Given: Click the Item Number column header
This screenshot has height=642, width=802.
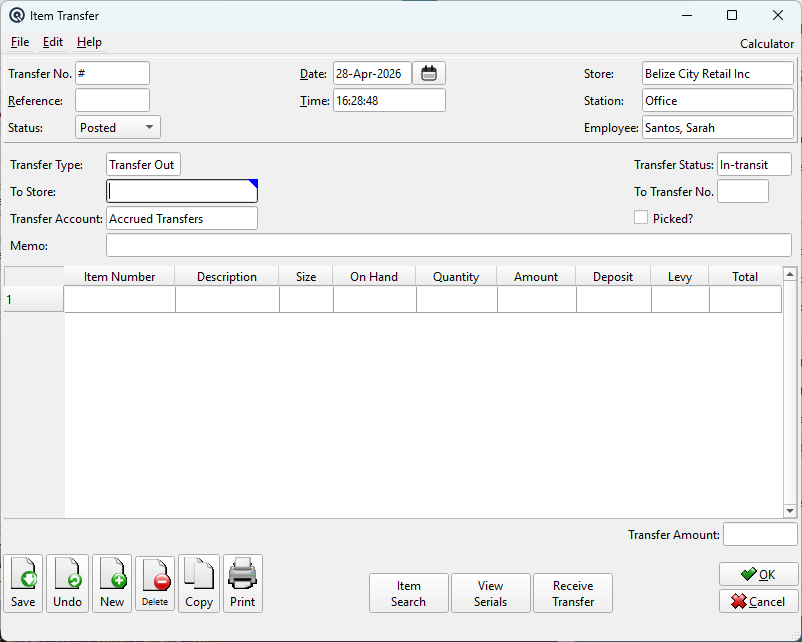Looking at the screenshot, I should click(119, 277).
